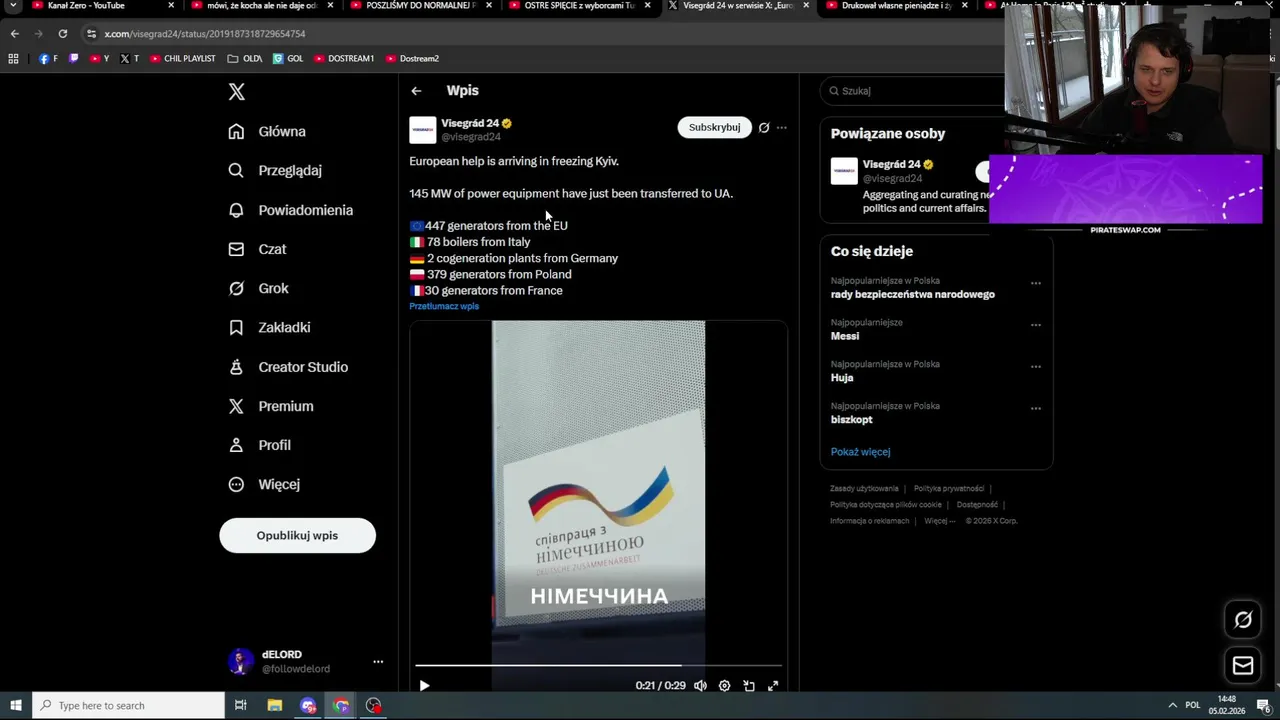Toggle picture-in-picture mode
The image size is (1280, 720).
pos(749,686)
